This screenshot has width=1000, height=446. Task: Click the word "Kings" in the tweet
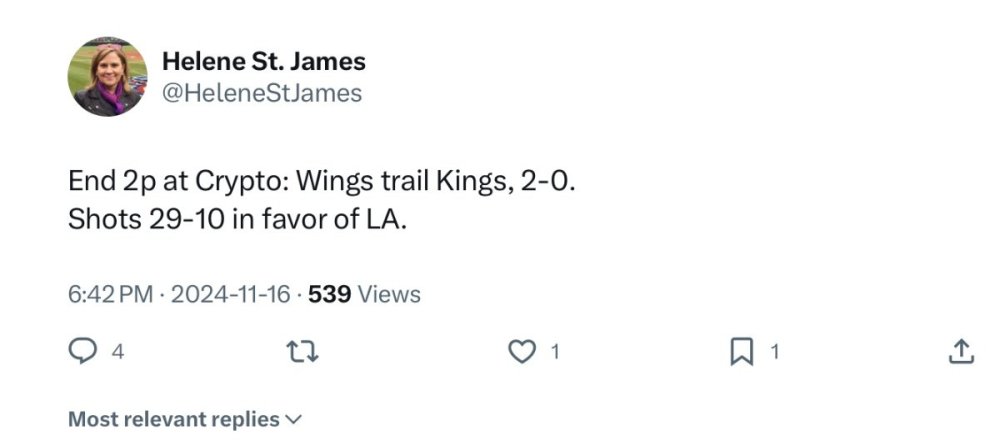(x=475, y=183)
